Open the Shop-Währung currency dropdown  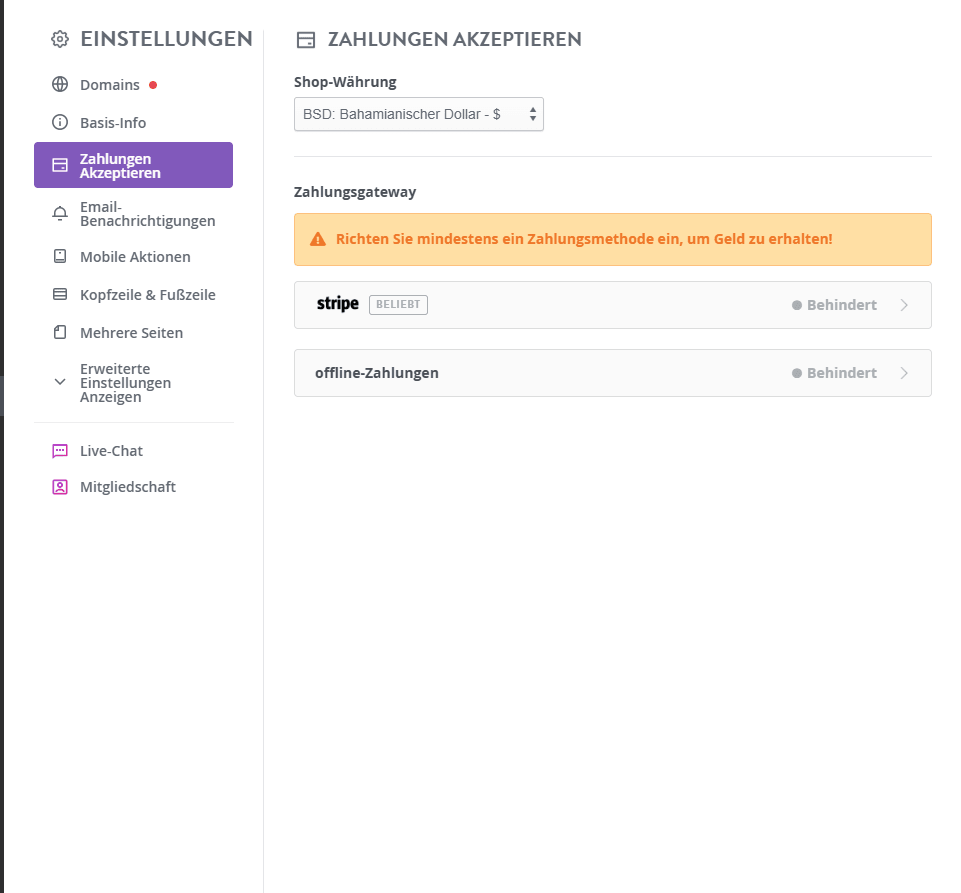pos(419,114)
